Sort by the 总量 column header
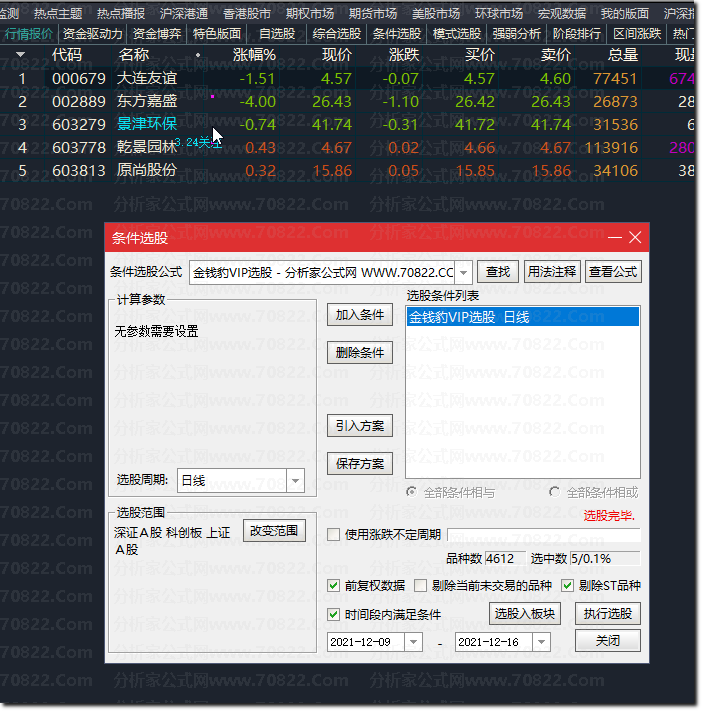 tap(623, 55)
